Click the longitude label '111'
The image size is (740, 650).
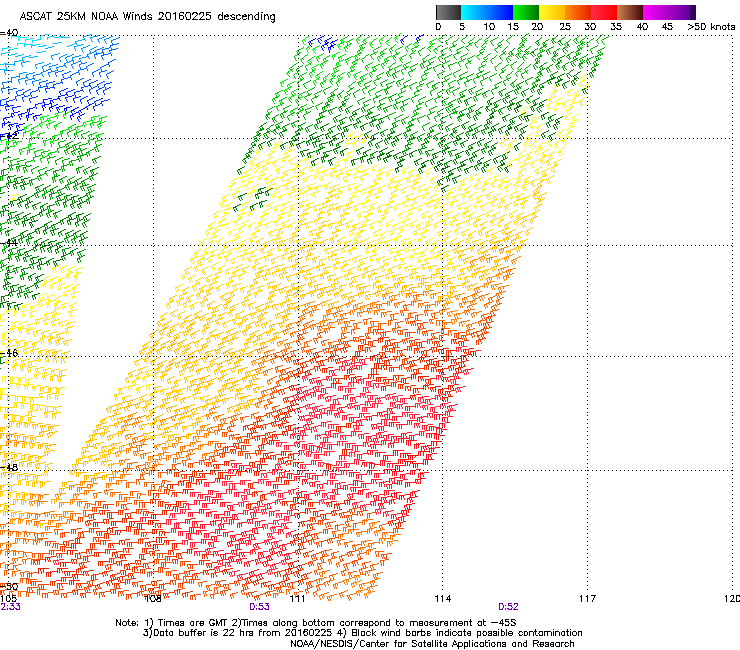pos(297,599)
